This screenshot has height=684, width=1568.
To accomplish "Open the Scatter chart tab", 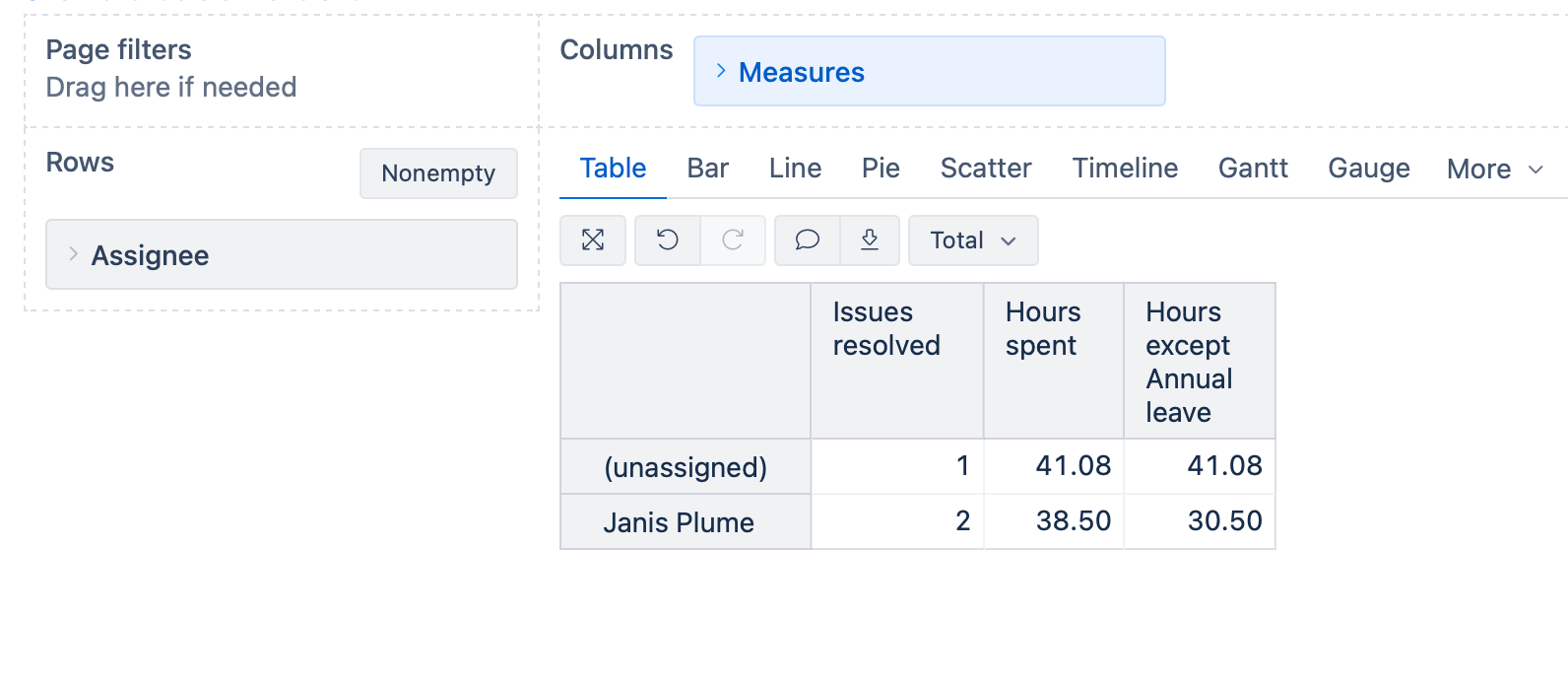I will 986,169.
